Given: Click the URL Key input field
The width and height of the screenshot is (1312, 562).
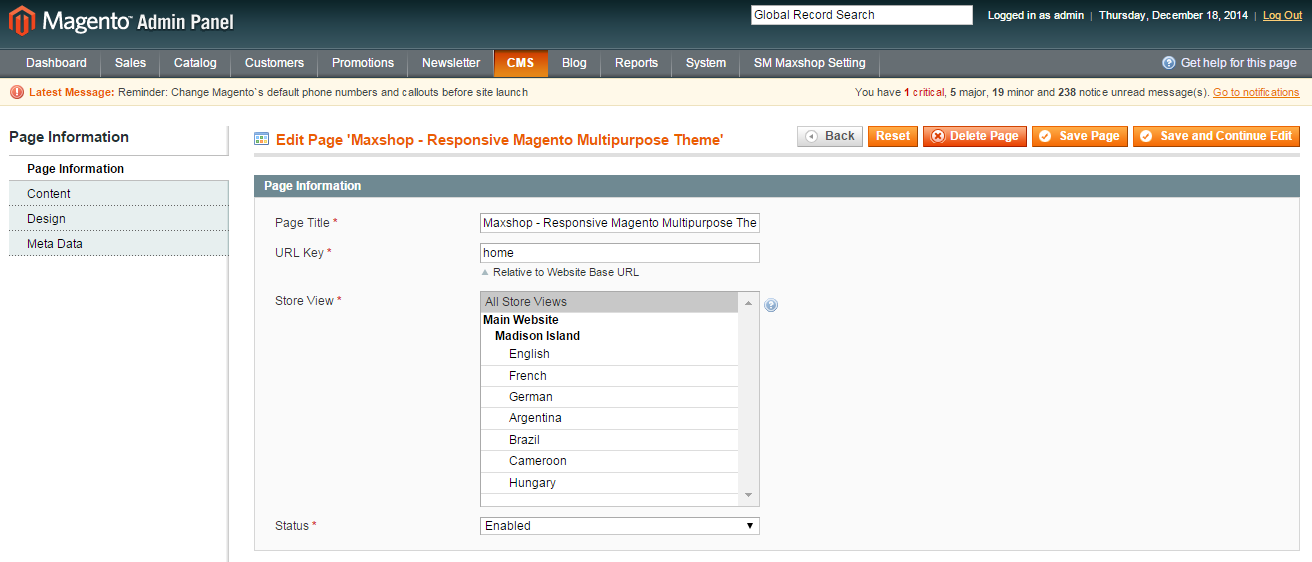Looking at the screenshot, I should (620, 253).
